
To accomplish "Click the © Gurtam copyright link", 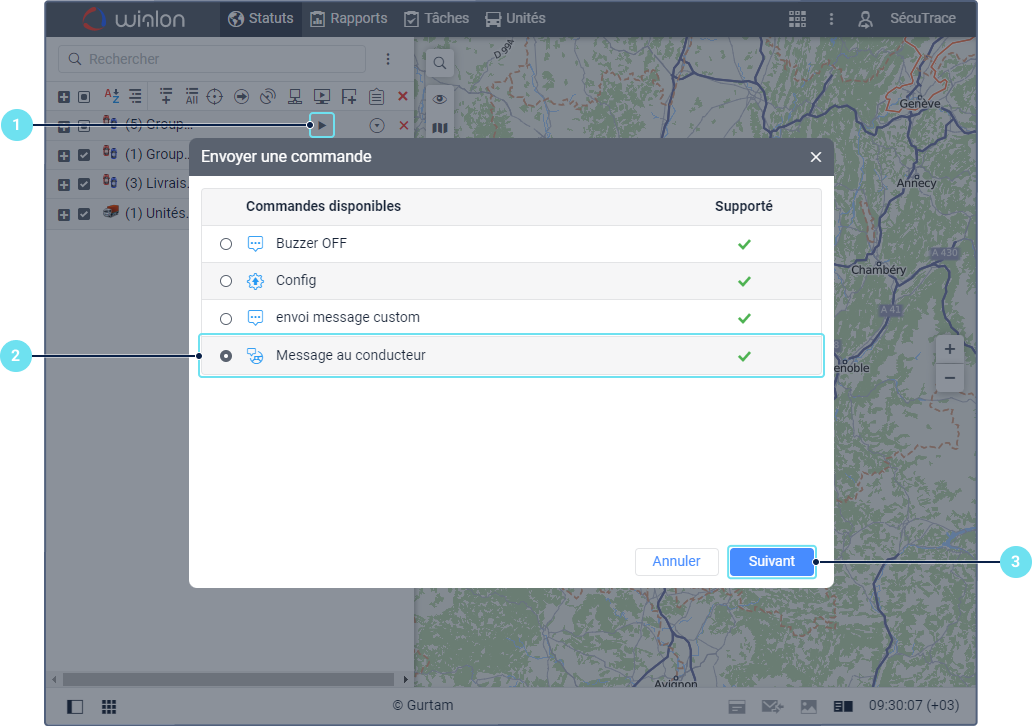I will pyautogui.click(x=423, y=706).
